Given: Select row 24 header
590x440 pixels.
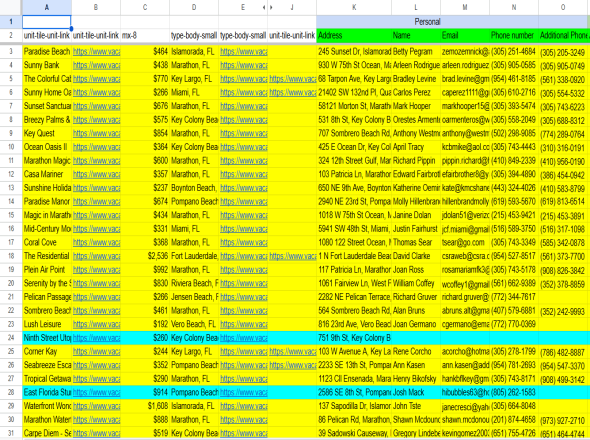Looking at the screenshot, I should click(x=11, y=338).
